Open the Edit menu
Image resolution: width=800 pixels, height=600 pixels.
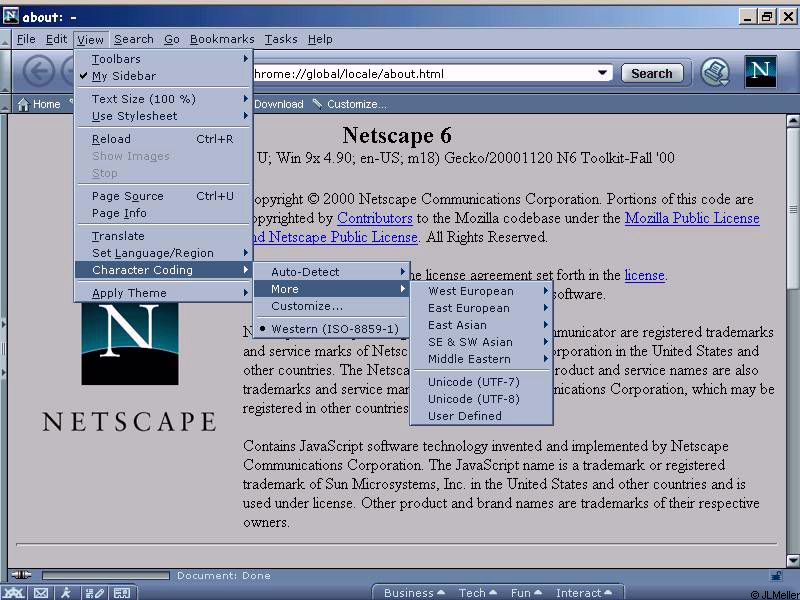point(56,39)
